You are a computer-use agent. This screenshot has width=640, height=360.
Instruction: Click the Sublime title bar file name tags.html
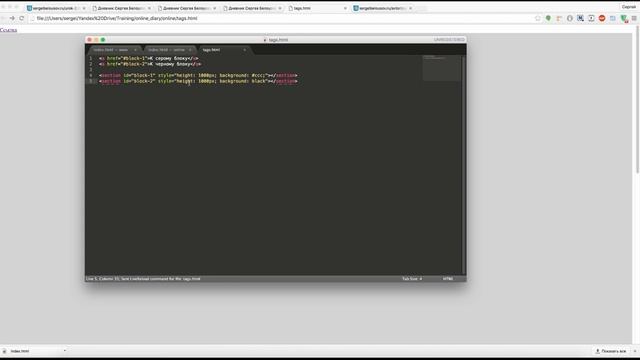(278, 40)
